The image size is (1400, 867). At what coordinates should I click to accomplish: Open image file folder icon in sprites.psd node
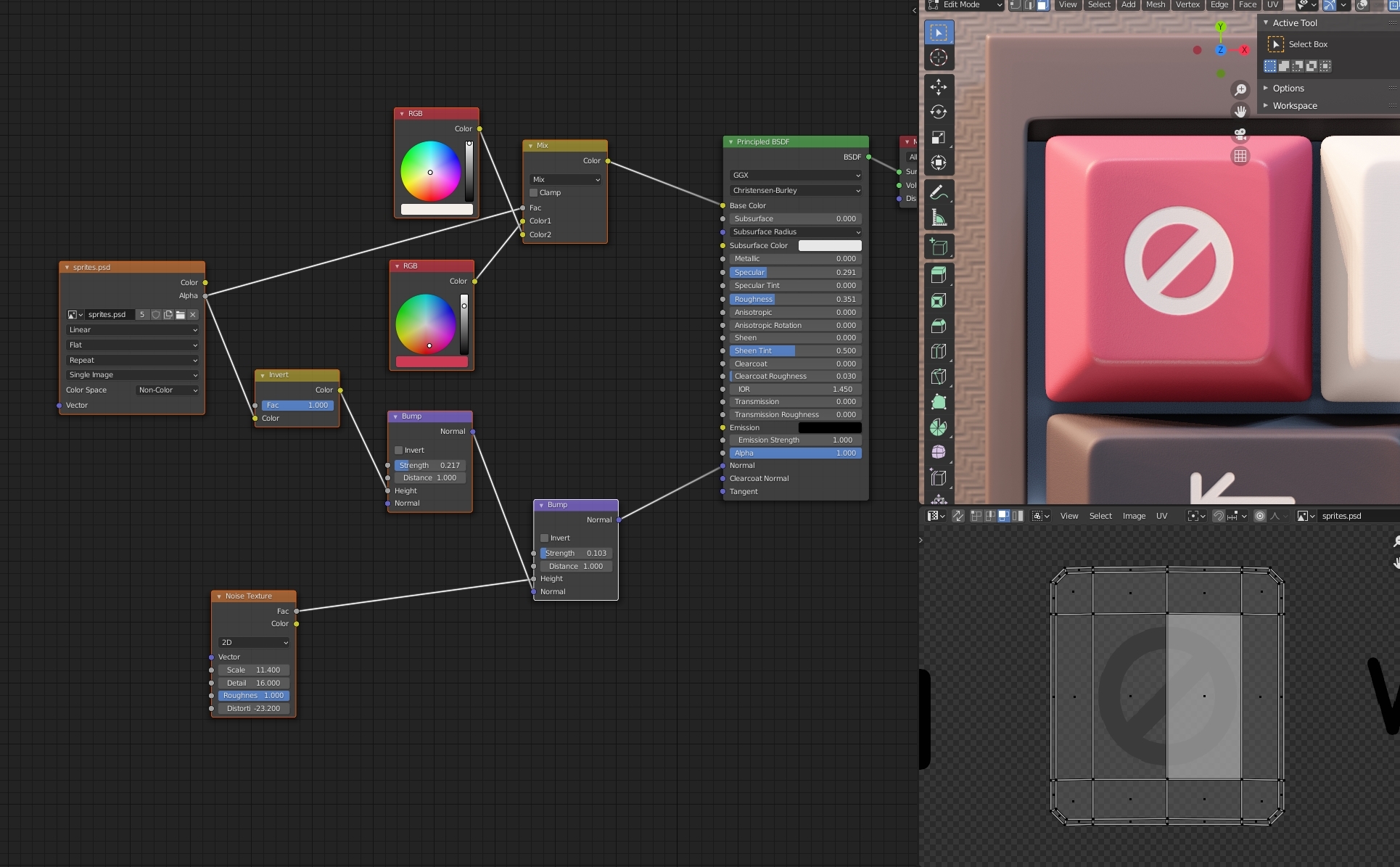tap(181, 315)
